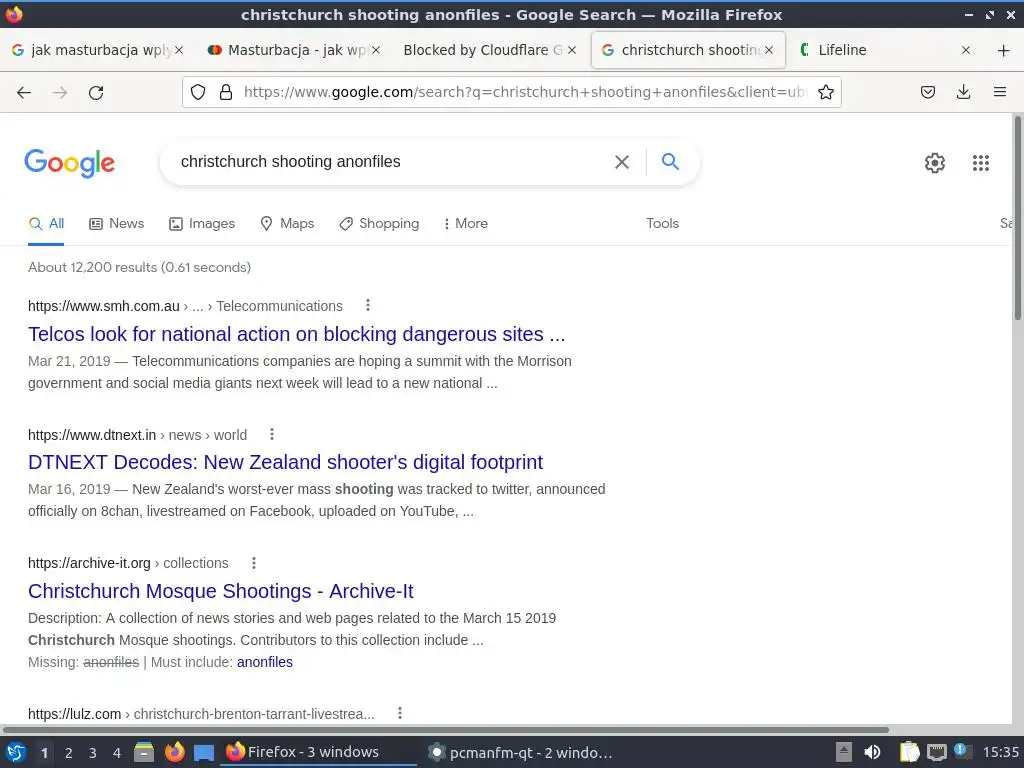Select the Images search filter
Viewport: 1024px width, 768px height.
click(202, 223)
